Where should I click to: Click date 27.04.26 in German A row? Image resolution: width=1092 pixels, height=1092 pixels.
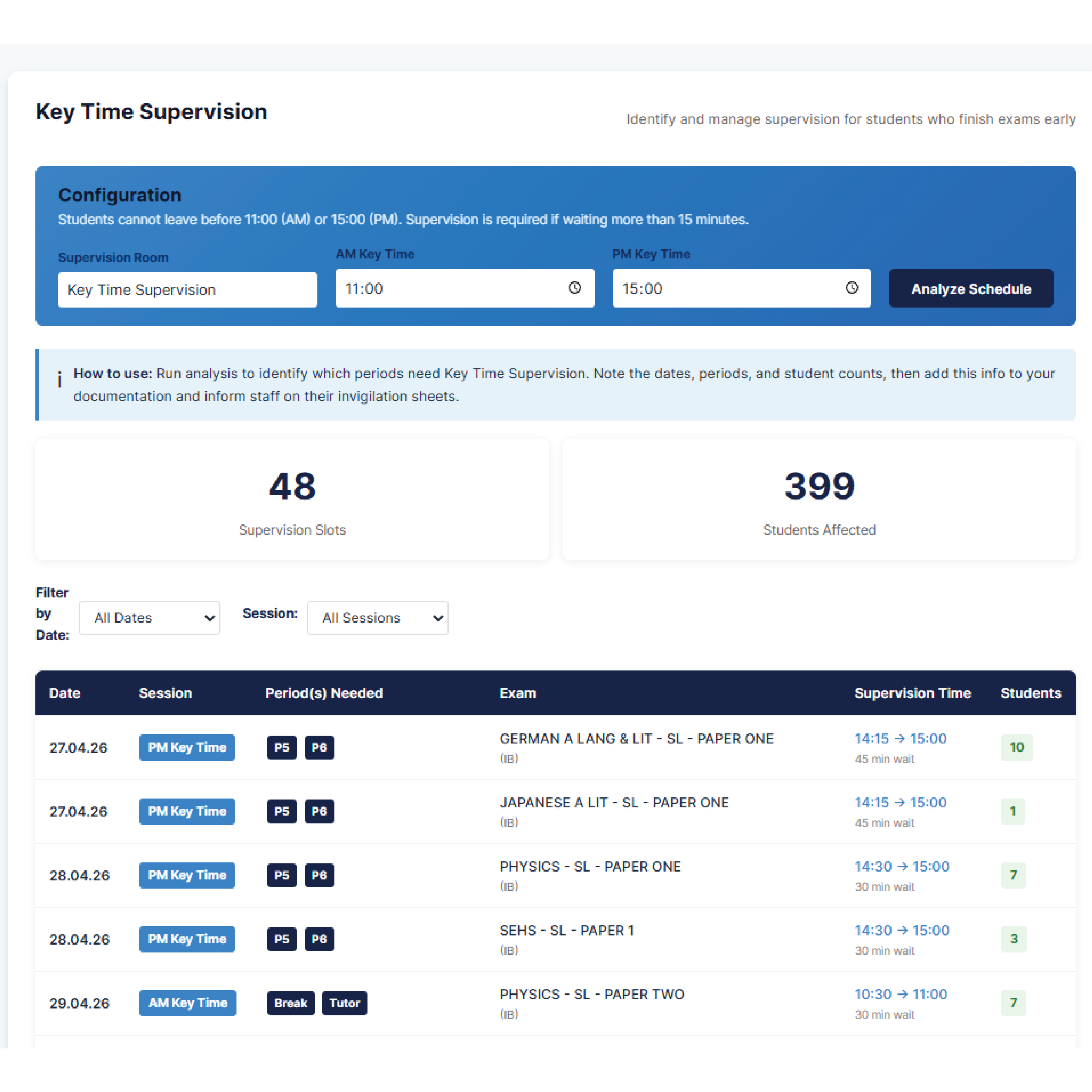[x=78, y=748]
